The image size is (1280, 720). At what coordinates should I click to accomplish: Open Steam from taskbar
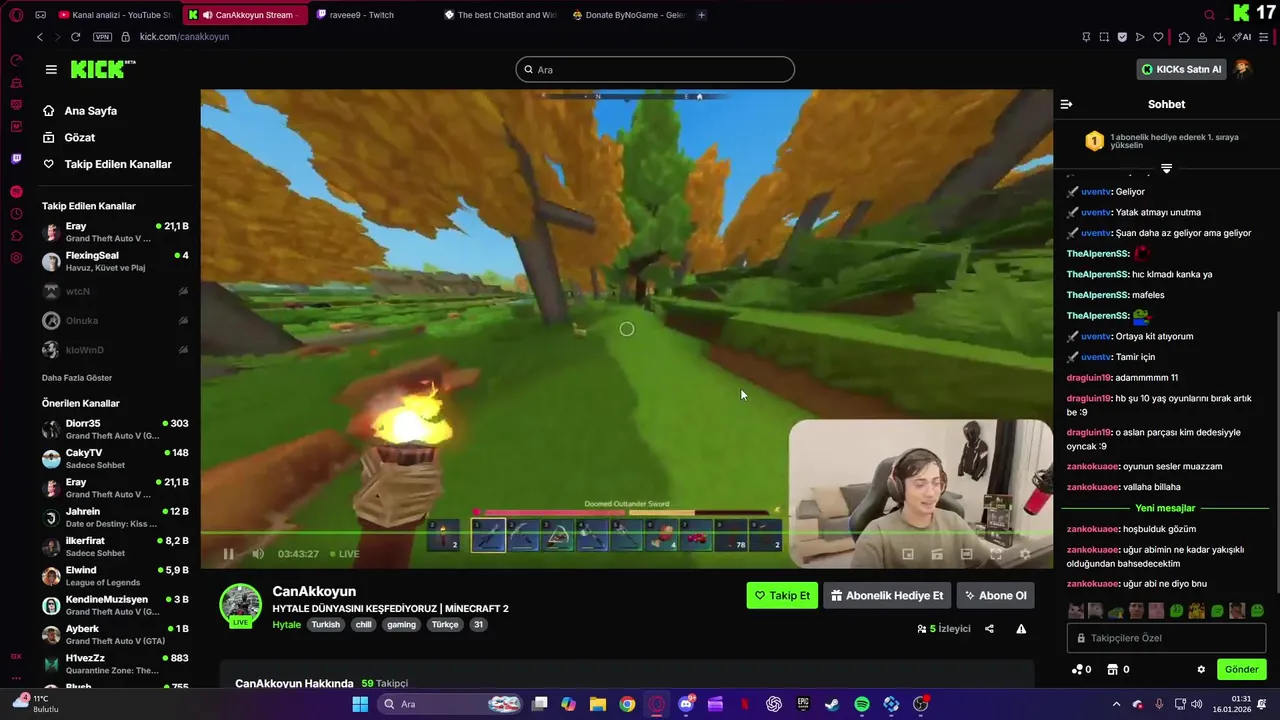click(832, 704)
